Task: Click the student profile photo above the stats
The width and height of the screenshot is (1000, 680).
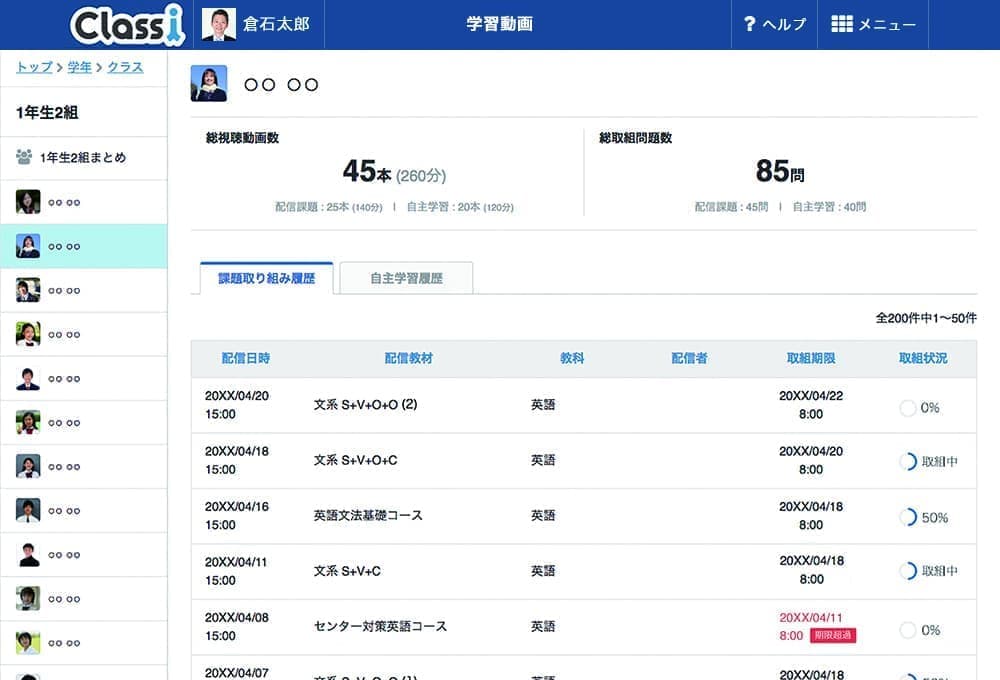Action: point(211,83)
